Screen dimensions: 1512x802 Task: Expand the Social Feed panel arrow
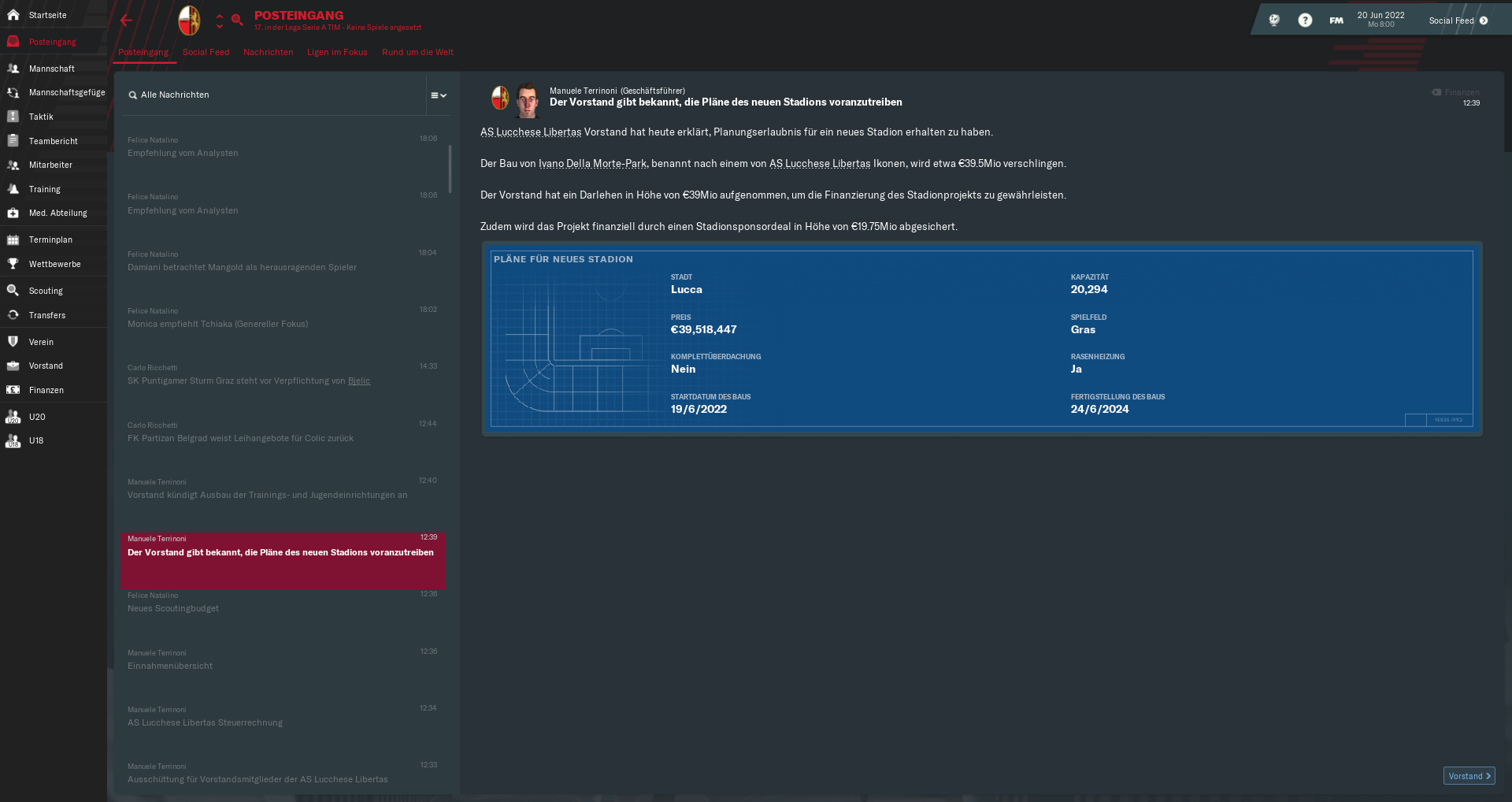(x=1484, y=20)
